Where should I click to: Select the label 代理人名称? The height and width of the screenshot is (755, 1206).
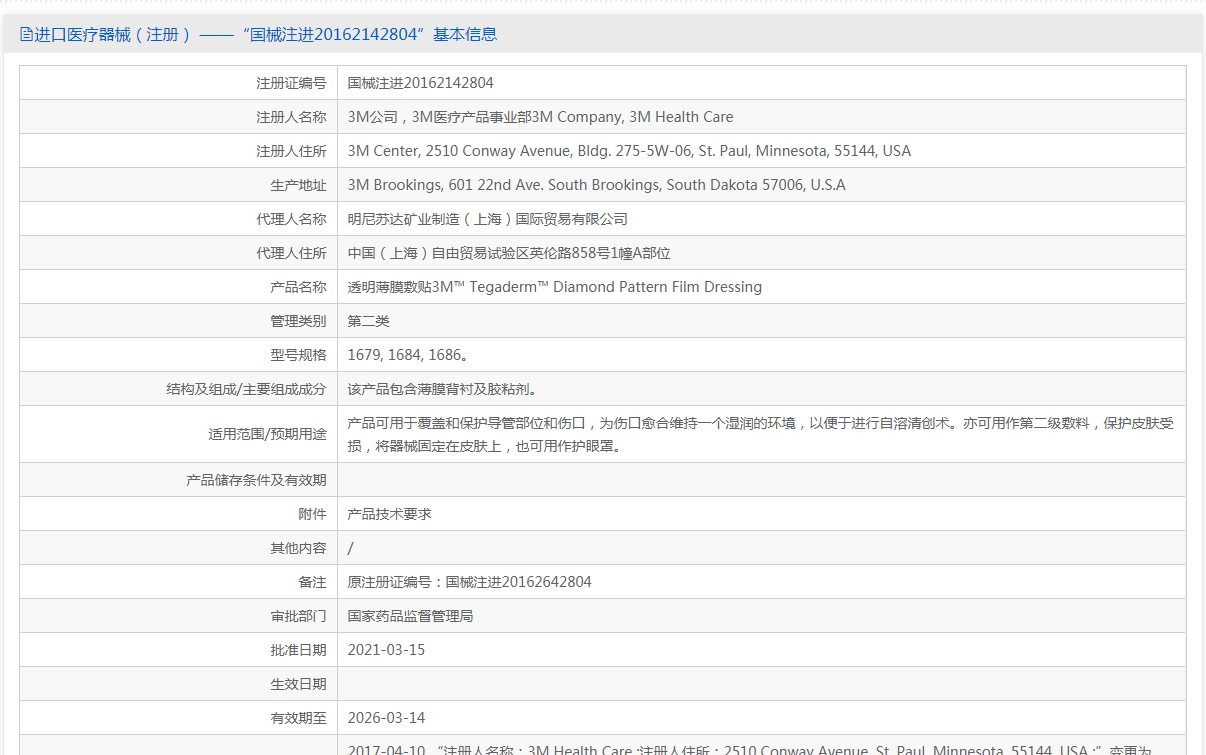pos(291,219)
